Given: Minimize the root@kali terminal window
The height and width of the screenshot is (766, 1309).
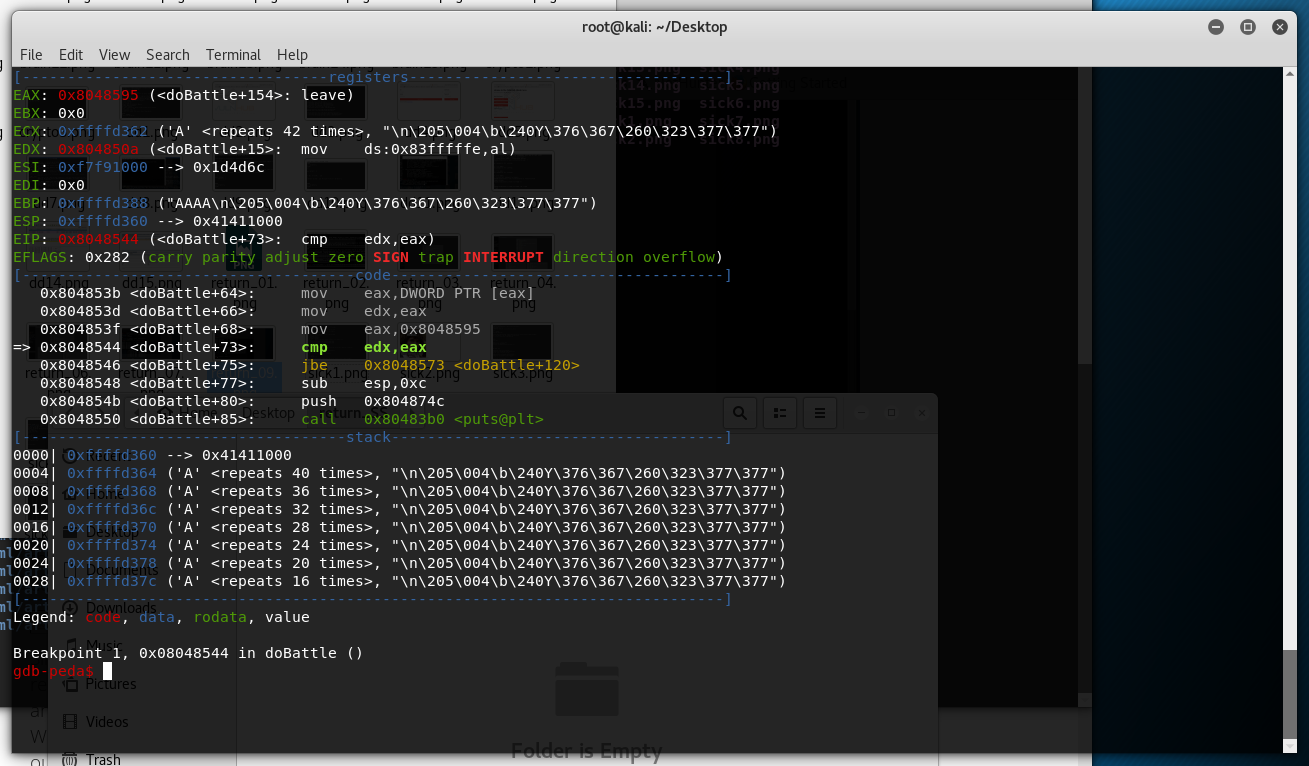Looking at the screenshot, I should 1218,27.
